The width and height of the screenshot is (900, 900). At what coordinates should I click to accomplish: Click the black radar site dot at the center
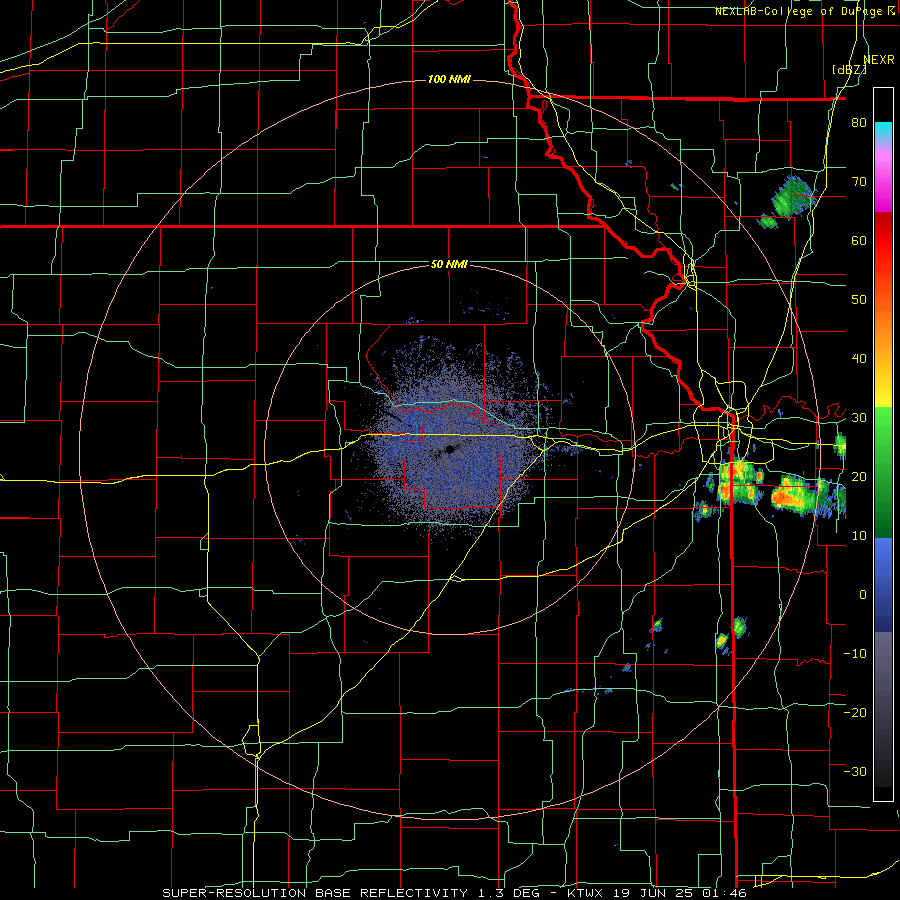[449, 449]
